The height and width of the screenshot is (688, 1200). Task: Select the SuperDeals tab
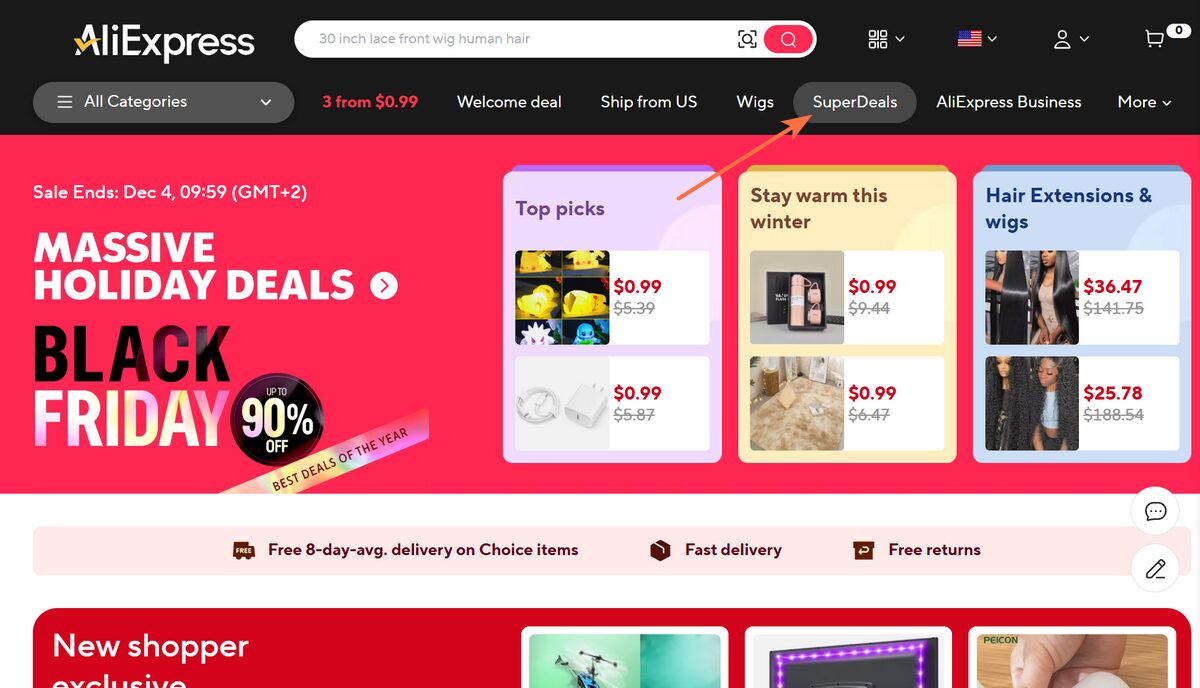(x=855, y=102)
